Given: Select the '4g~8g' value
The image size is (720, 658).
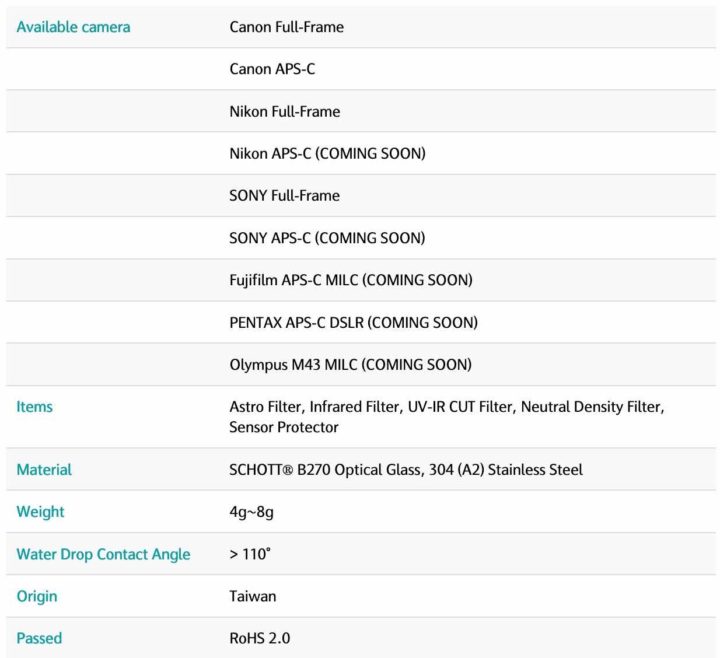Looking at the screenshot, I should [x=251, y=512].
